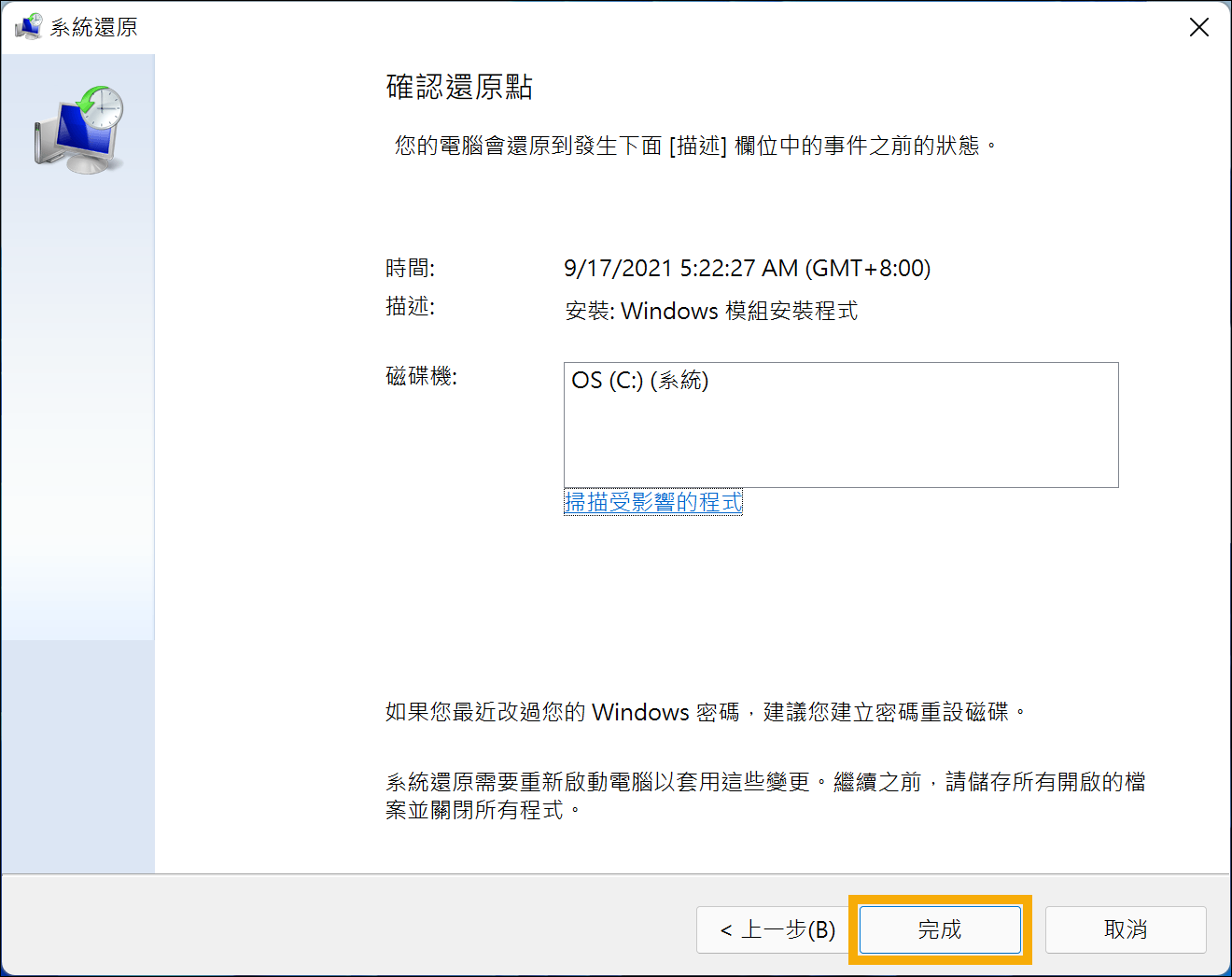The width and height of the screenshot is (1232, 977).
Task: Click the restart warning paragraph 系統還原需要重新啟動
Action: point(765,795)
